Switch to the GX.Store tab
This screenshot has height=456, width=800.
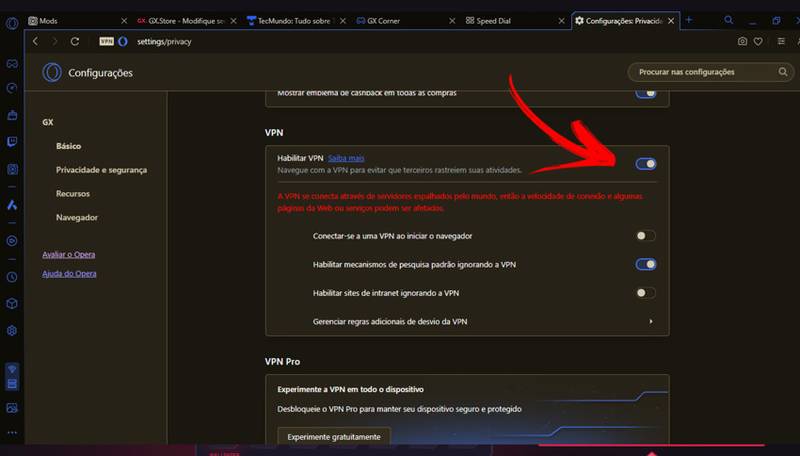(x=185, y=21)
